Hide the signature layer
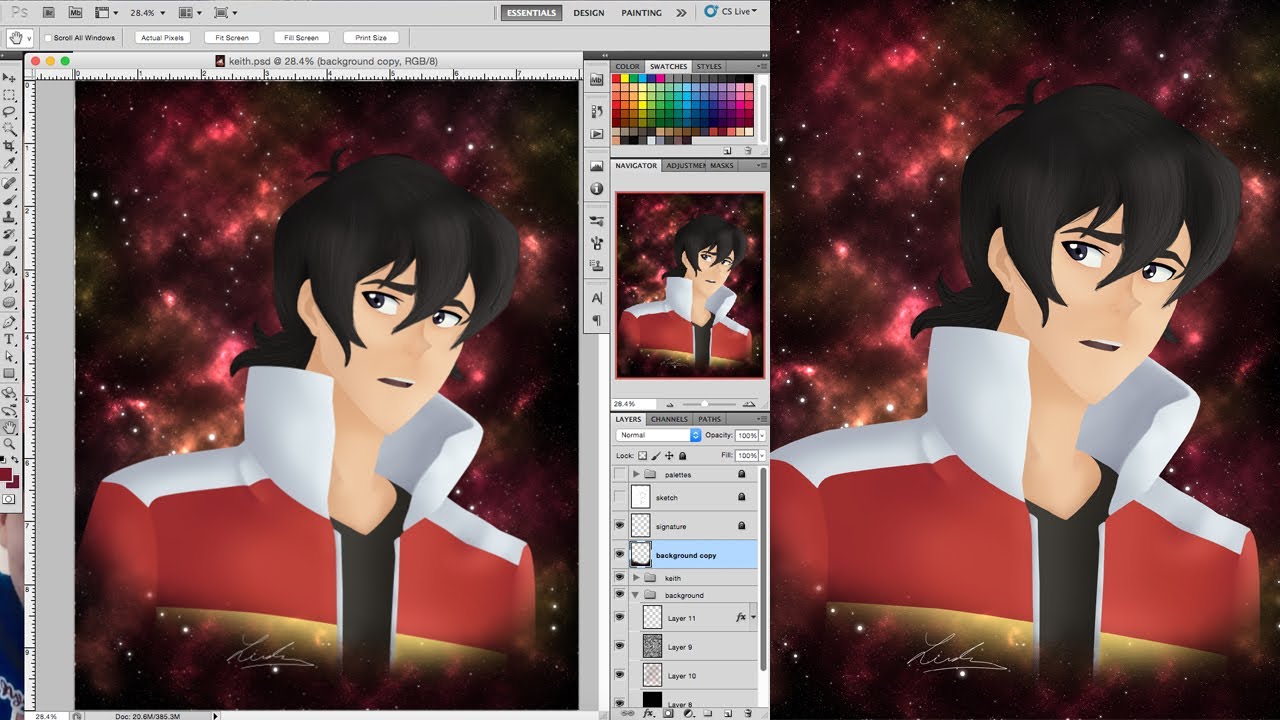Image resolution: width=1280 pixels, height=720 pixels. point(619,525)
